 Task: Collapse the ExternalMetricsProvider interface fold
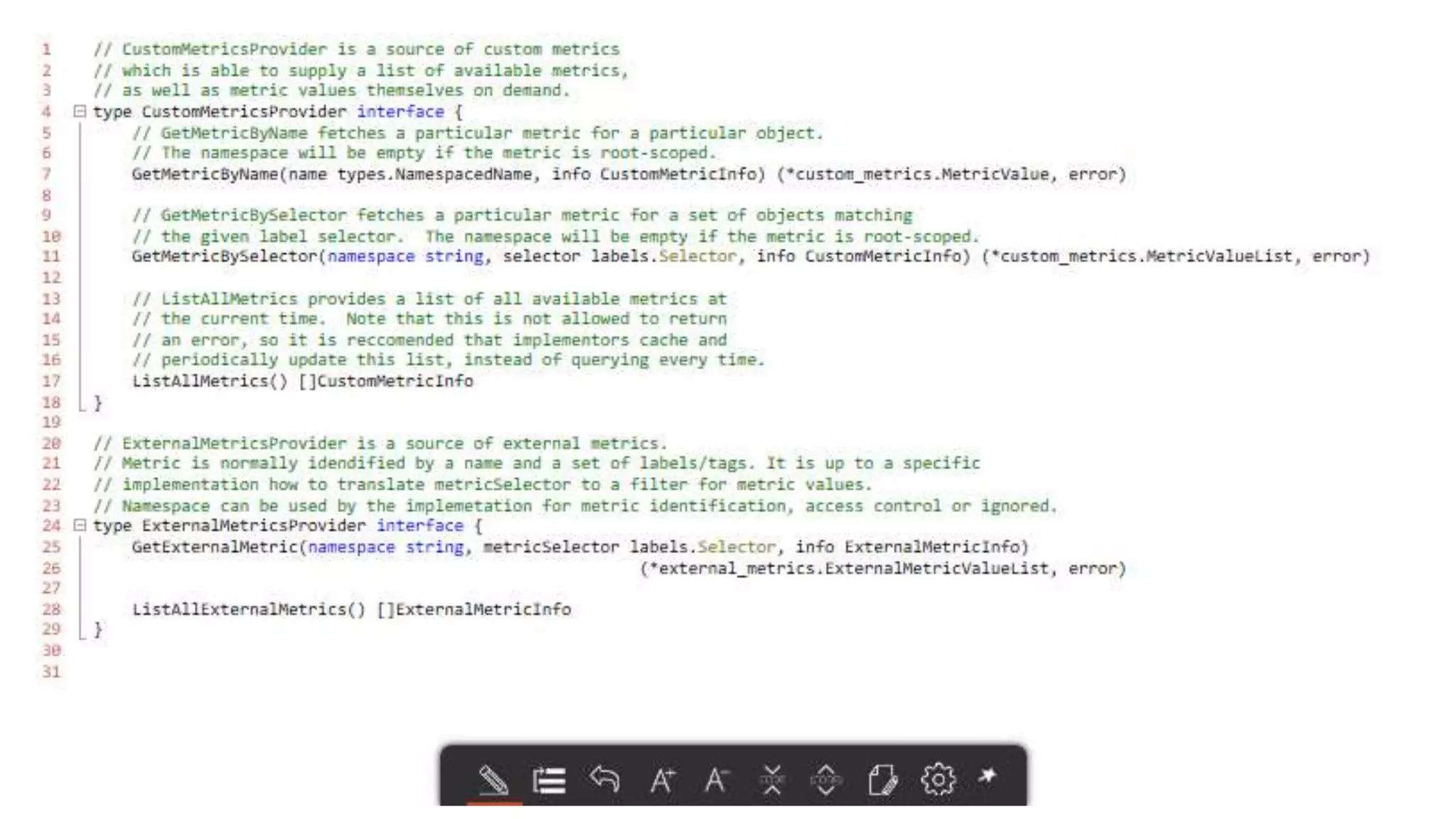[80, 525]
